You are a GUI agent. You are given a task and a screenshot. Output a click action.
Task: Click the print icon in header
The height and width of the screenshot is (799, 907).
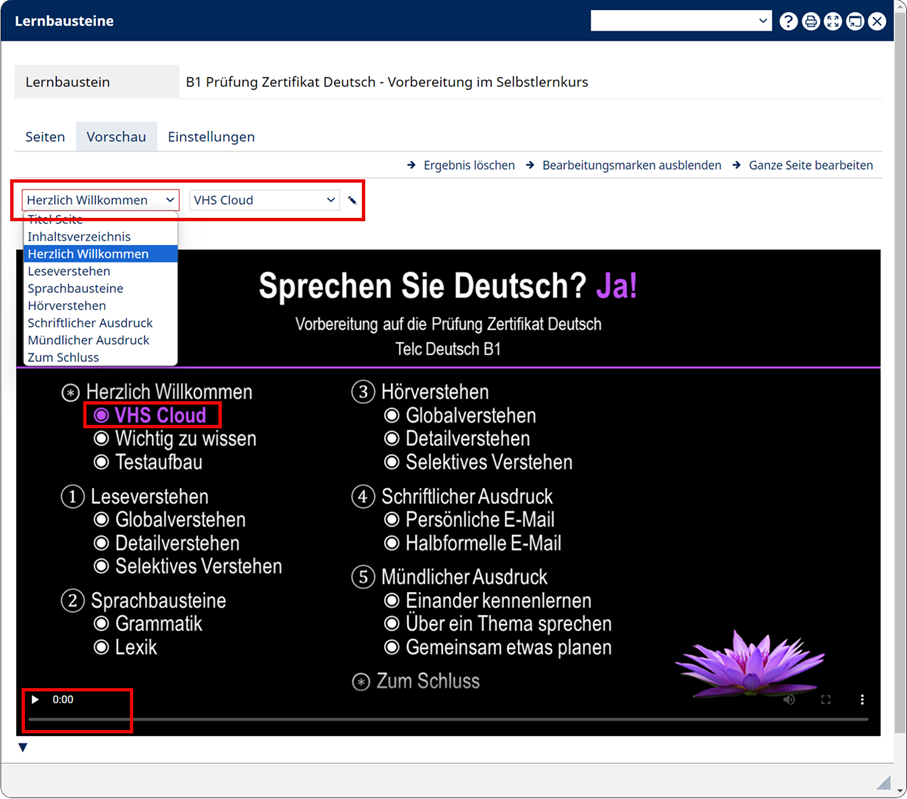pos(811,21)
